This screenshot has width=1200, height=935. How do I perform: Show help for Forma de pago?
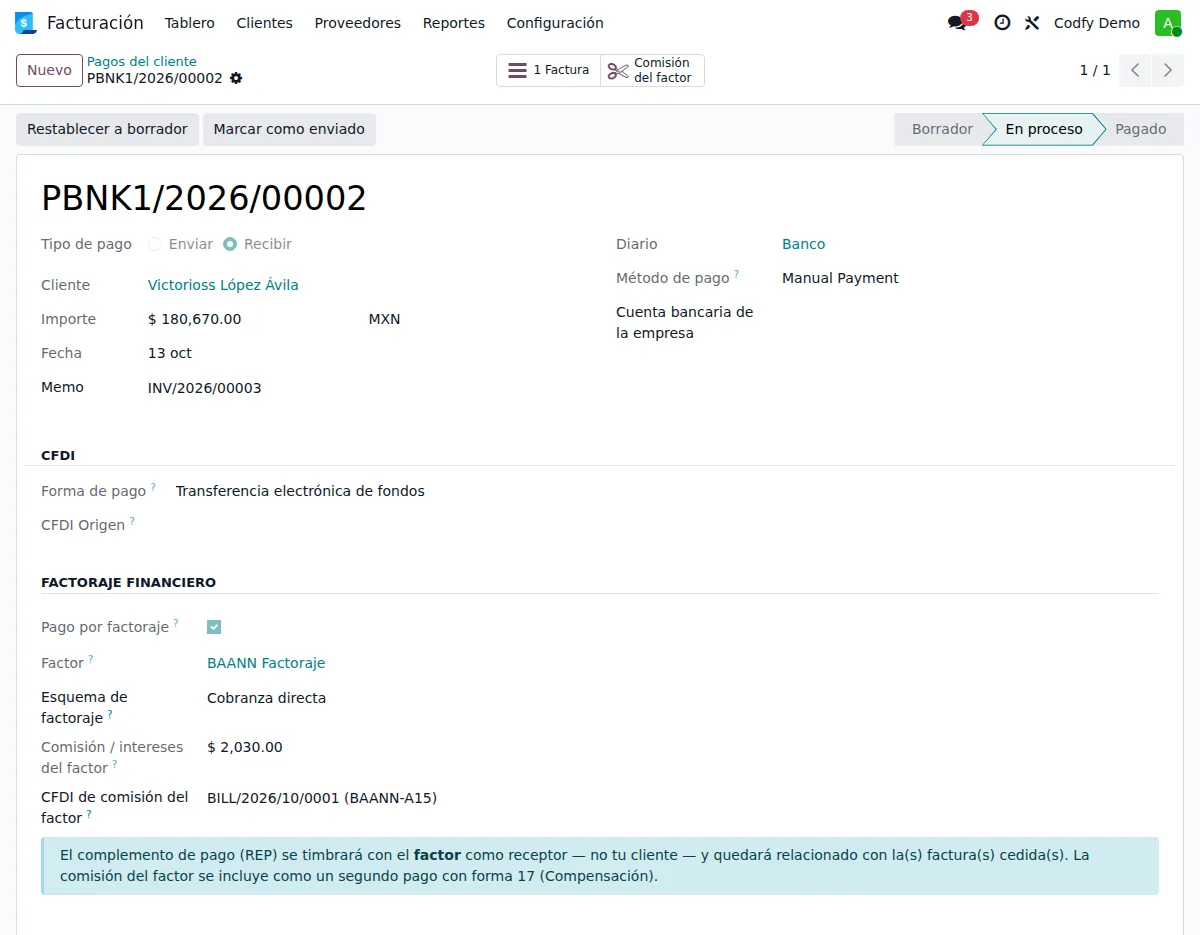coord(153,486)
